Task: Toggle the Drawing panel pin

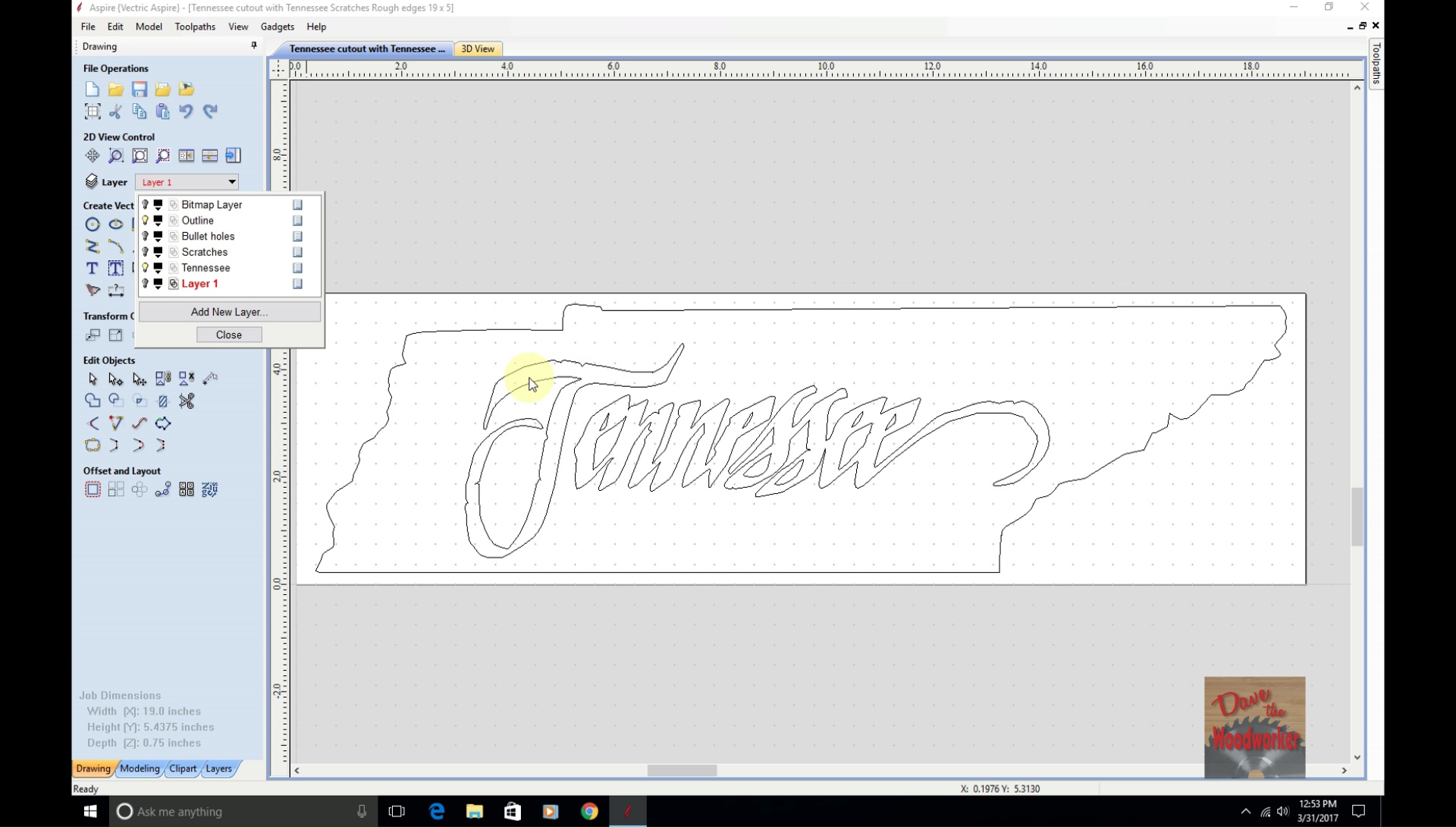Action: (254, 46)
